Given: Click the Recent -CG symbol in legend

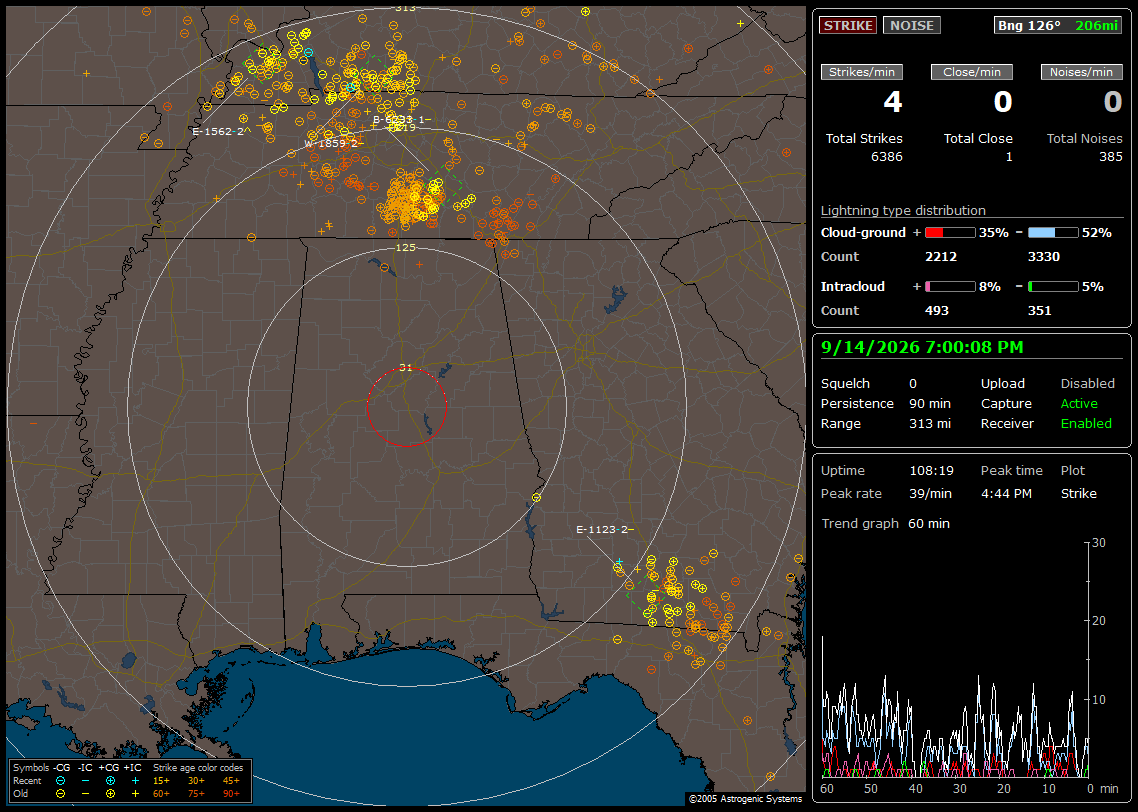Looking at the screenshot, I should [x=60, y=781].
